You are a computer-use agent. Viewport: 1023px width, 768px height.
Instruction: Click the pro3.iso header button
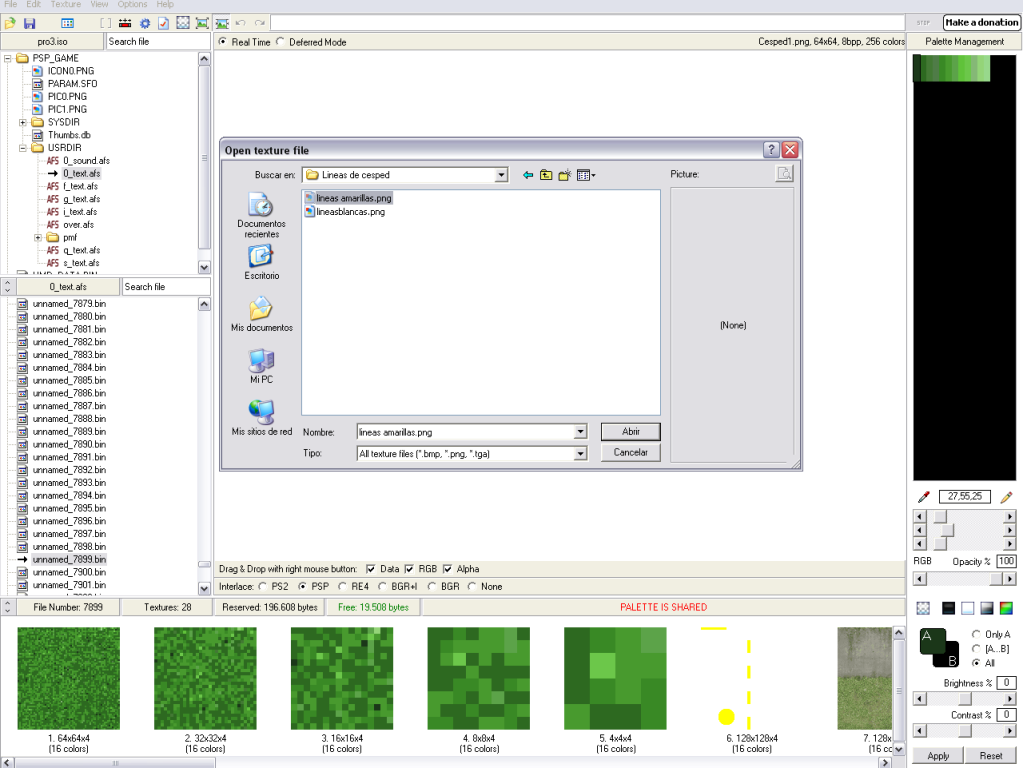[x=52, y=42]
